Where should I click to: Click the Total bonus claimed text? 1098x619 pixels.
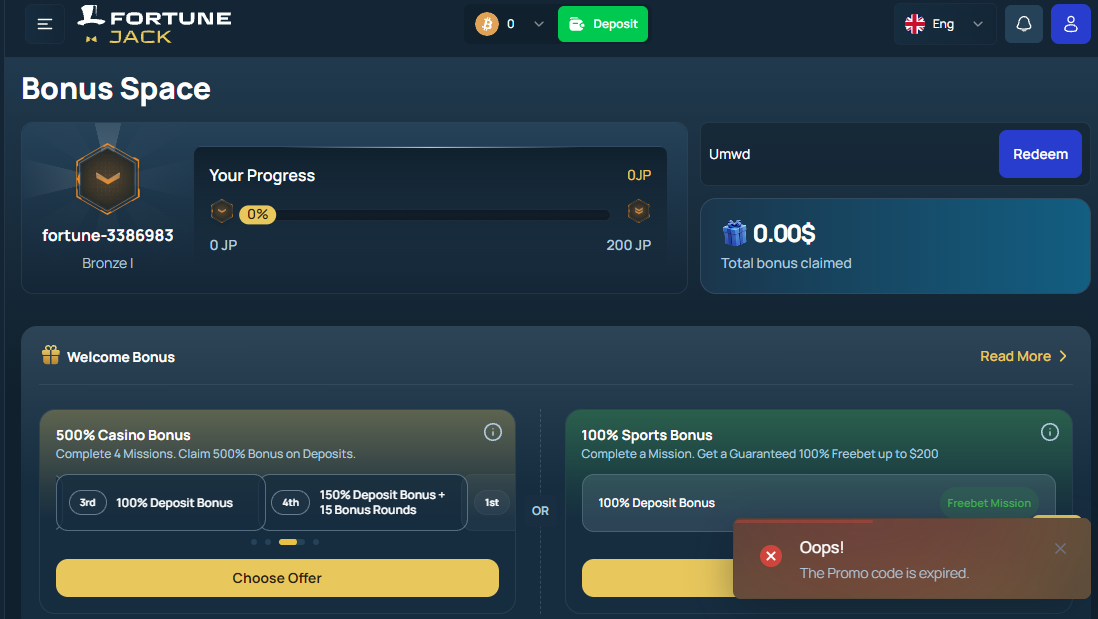786,263
